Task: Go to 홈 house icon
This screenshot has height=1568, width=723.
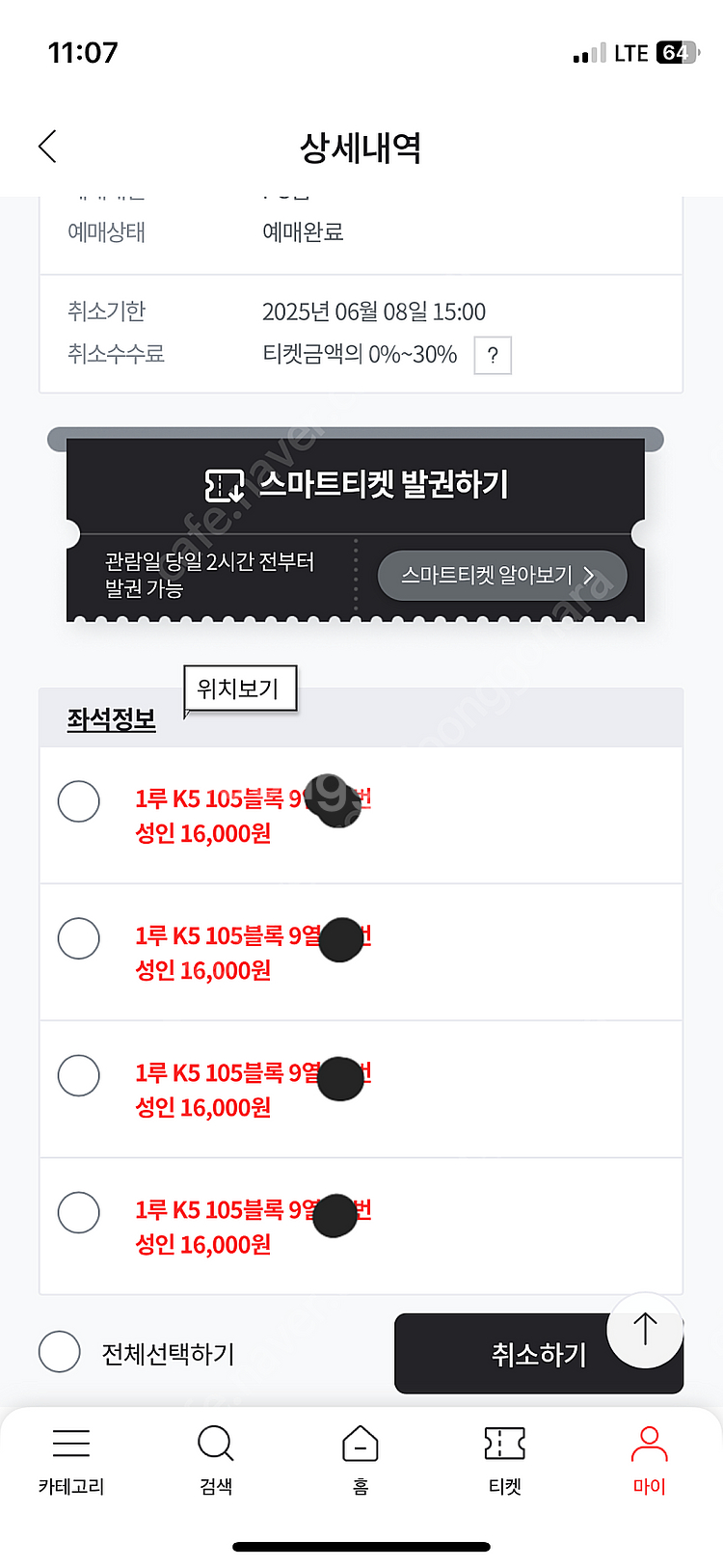Action: (x=361, y=1444)
